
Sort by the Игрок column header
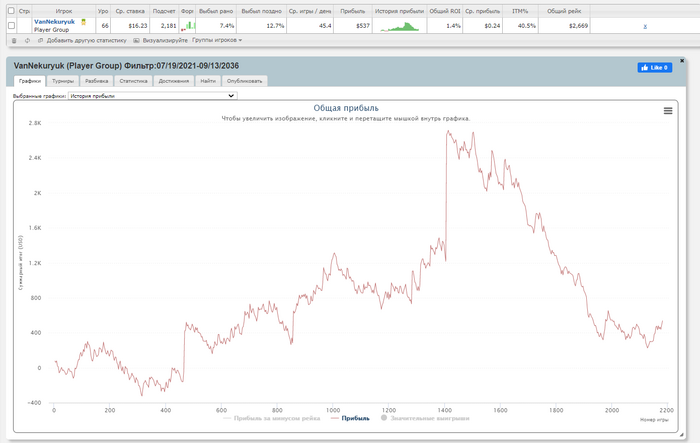click(64, 11)
